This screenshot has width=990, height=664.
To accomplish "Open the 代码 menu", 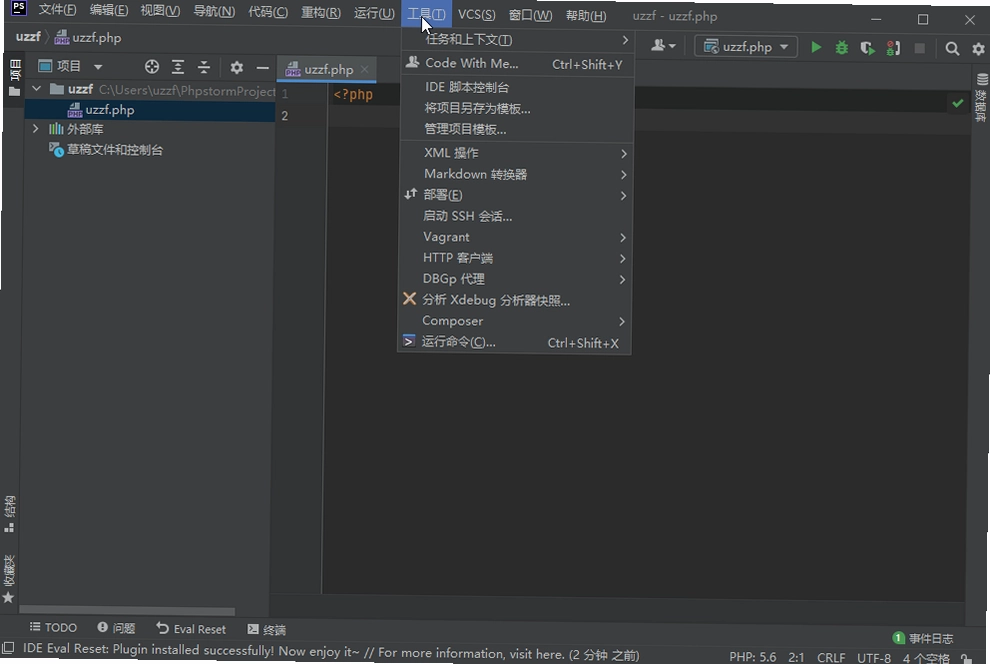I will (x=268, y=12).
